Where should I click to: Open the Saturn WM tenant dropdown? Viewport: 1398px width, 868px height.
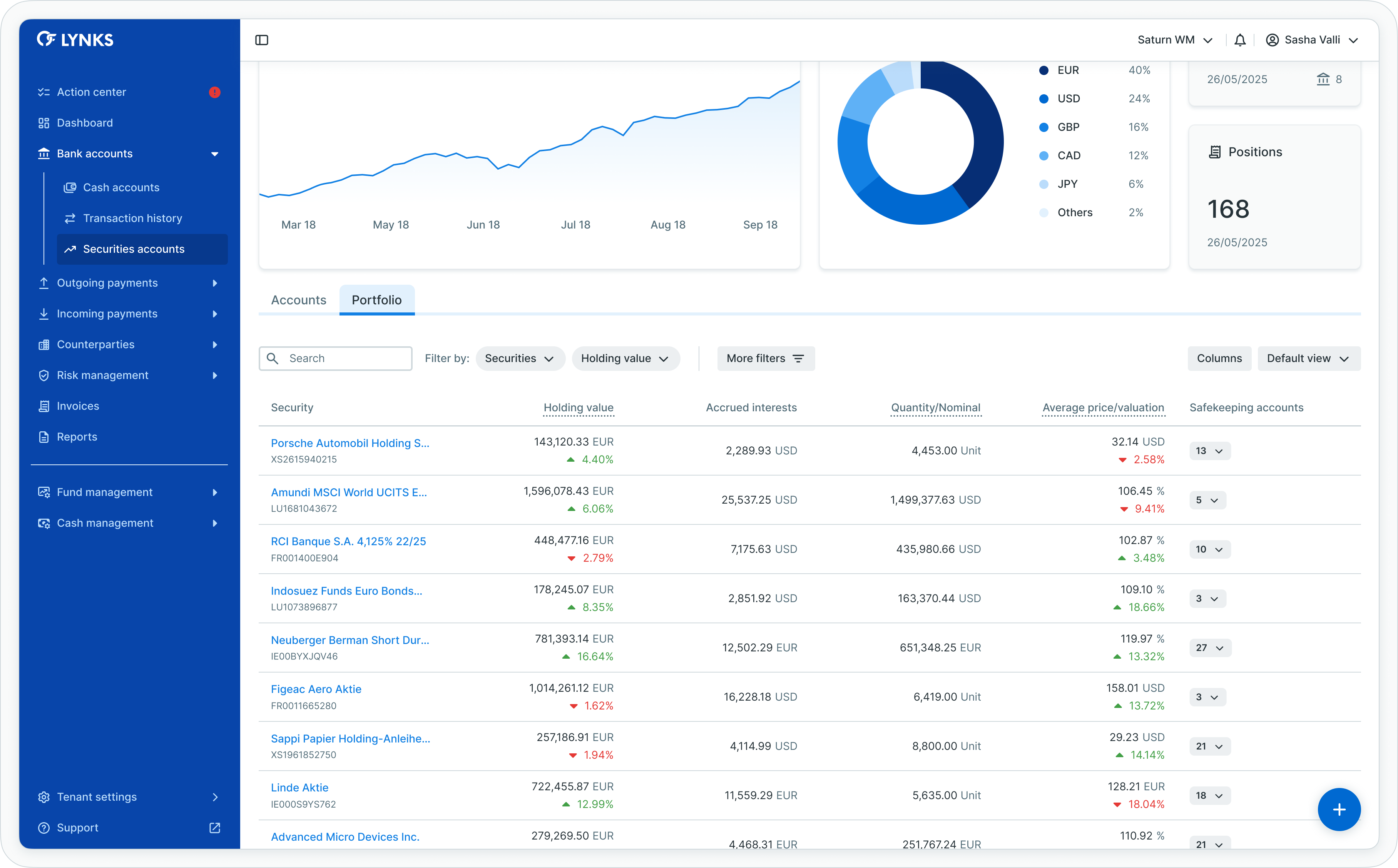pos(1175,40)
